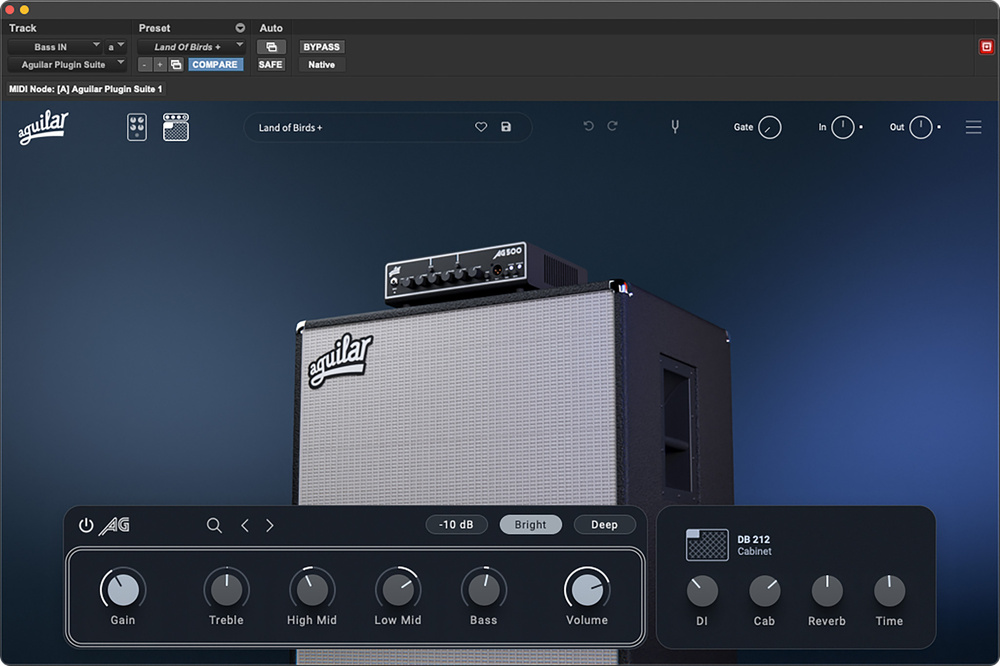Image resolution: width=1000 pixels, height=666 pixels.
Task: Disable the Bright switch
Action: [x=530, y=524]
